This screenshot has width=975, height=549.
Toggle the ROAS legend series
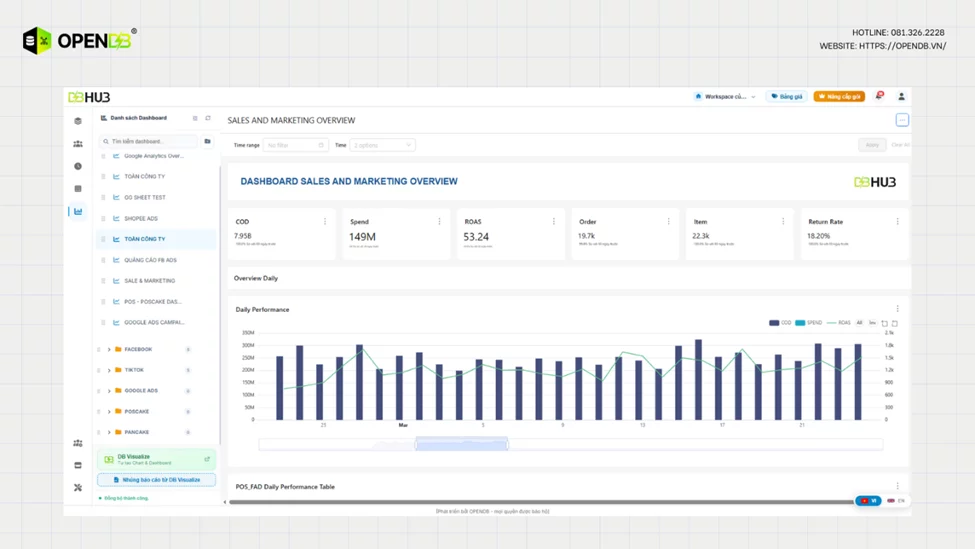click(x=838, y=323)
